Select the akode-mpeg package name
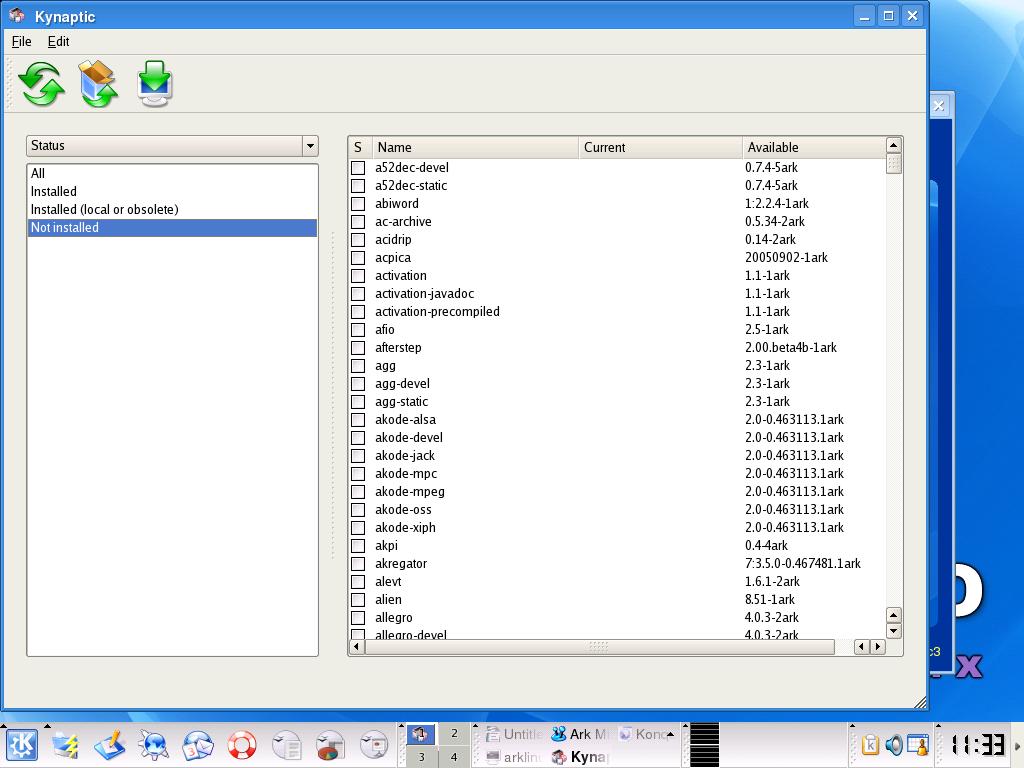Screen dimensions: 1024x768 tap(409, 492)
